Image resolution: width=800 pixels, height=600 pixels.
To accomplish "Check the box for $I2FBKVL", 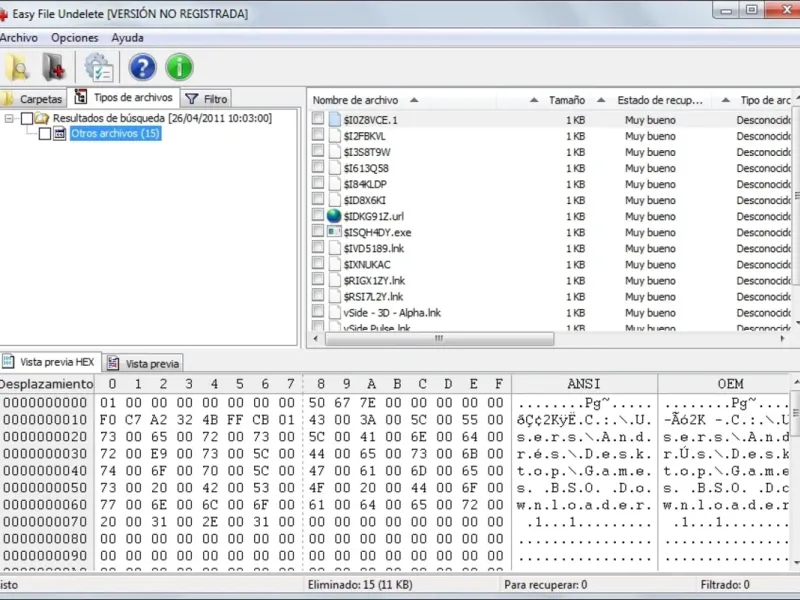I will (318, 135).
